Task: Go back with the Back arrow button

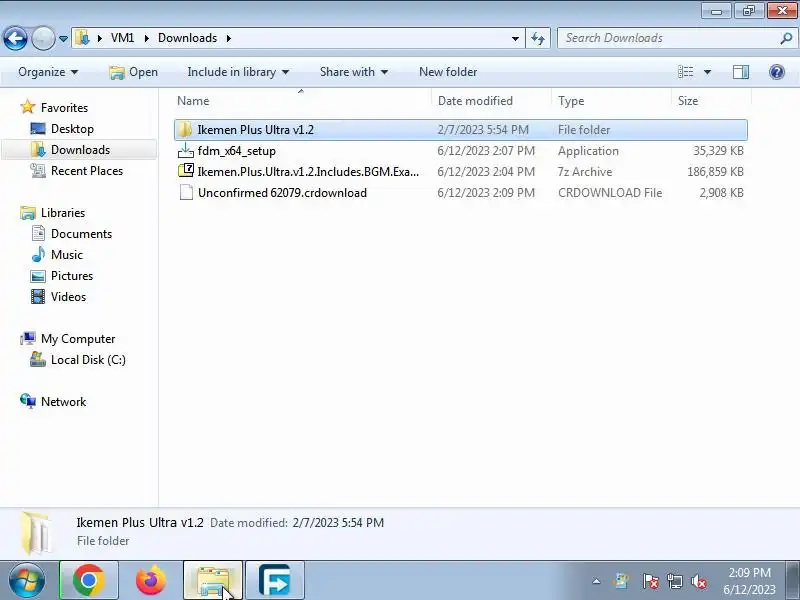Action: pyautogui.click(x=15, y=38)
